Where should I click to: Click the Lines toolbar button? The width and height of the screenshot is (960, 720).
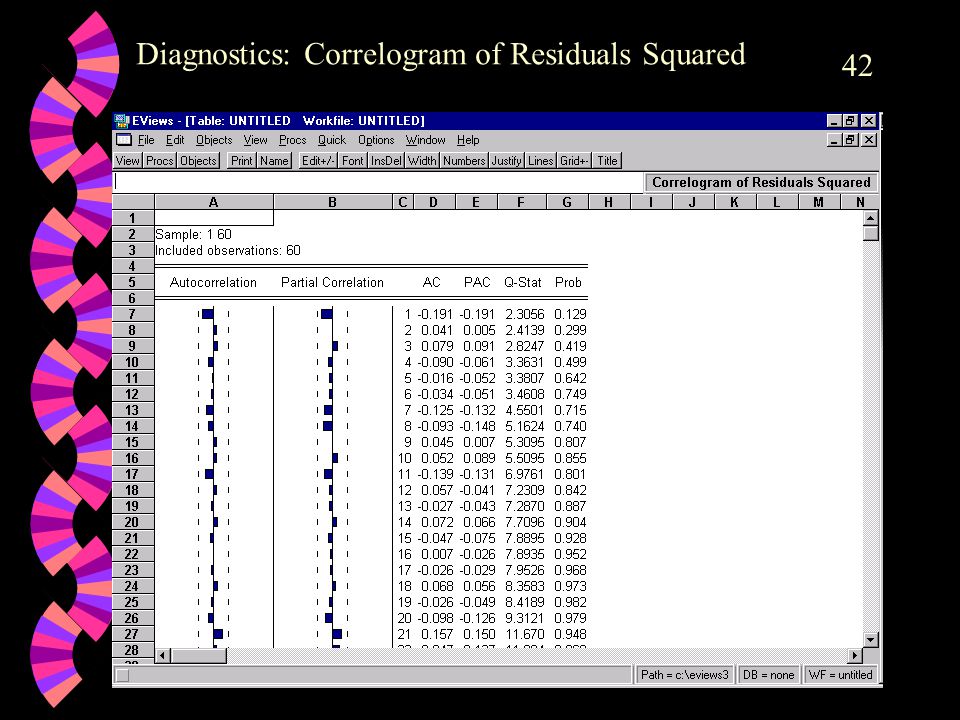click(540, 160)
